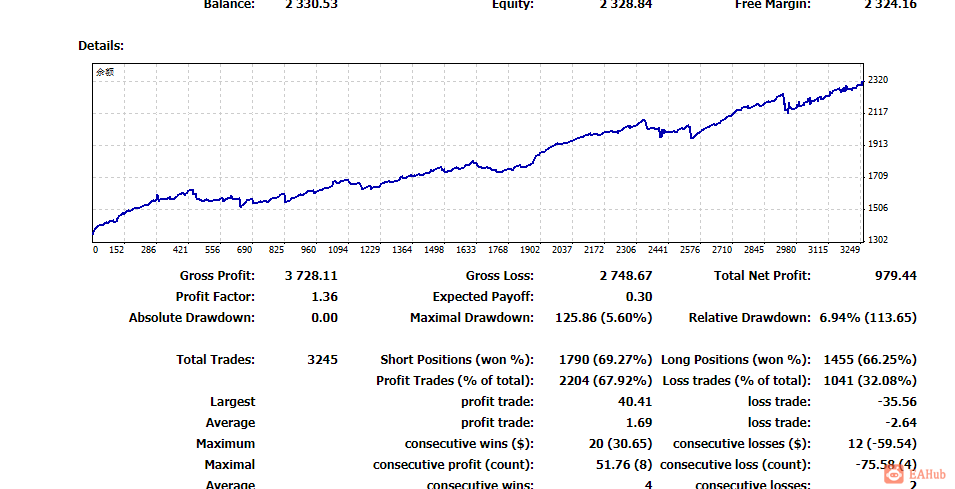The height and width of the screenshot is (489, 955).
Task: Click the Details: heading
Action: point(101,46)
